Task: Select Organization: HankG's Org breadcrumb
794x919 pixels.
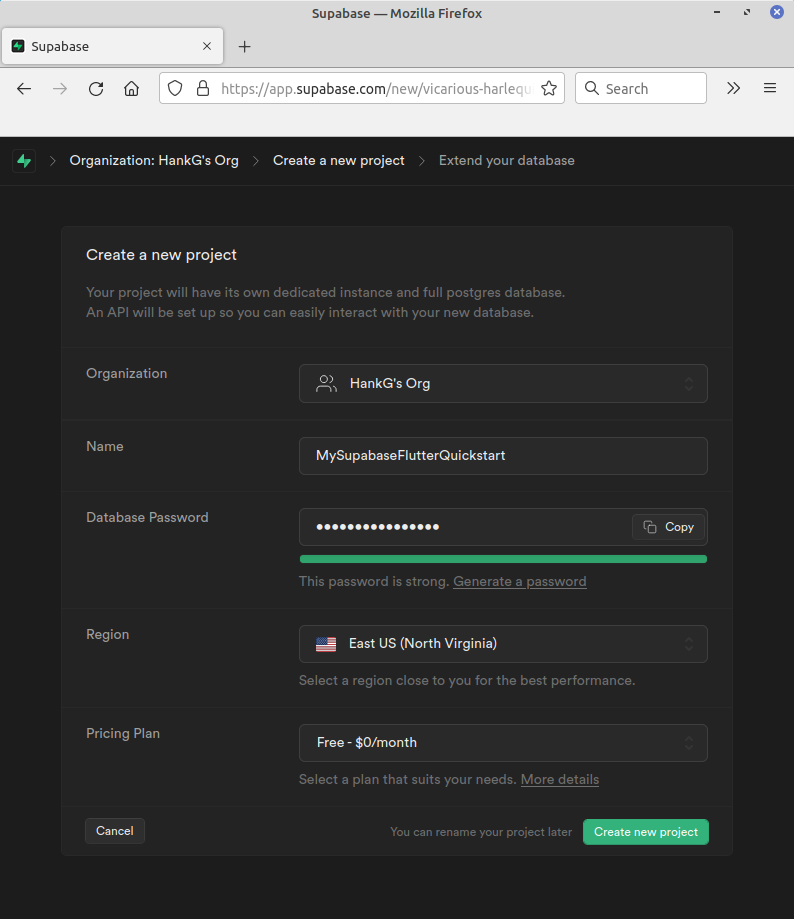Action: 154,161
